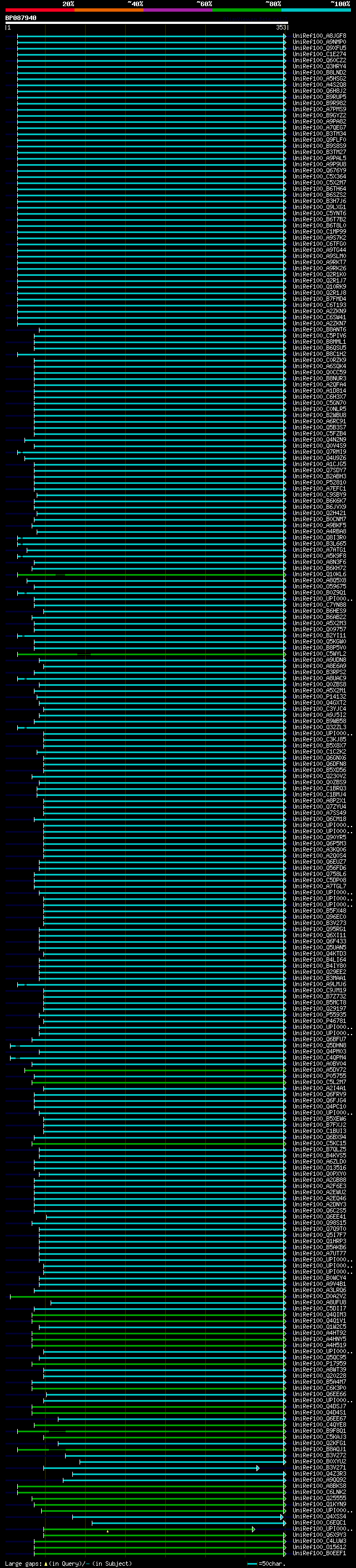The width and height of the screenshot is (356, 1568).
Task: Click the UniRef100_B9WB58 label
Action: pyautogui.click(x=319, y=721)
